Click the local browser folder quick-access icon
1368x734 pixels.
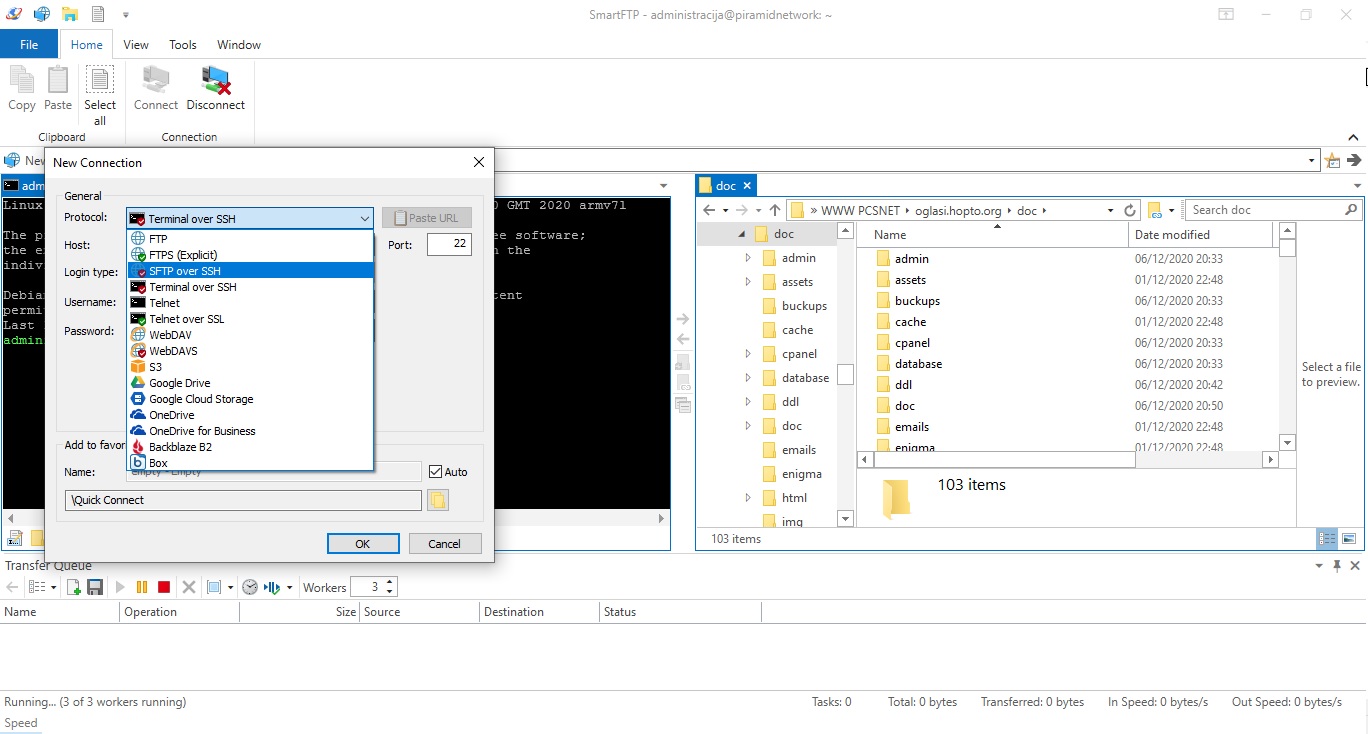tap(69, 14)
